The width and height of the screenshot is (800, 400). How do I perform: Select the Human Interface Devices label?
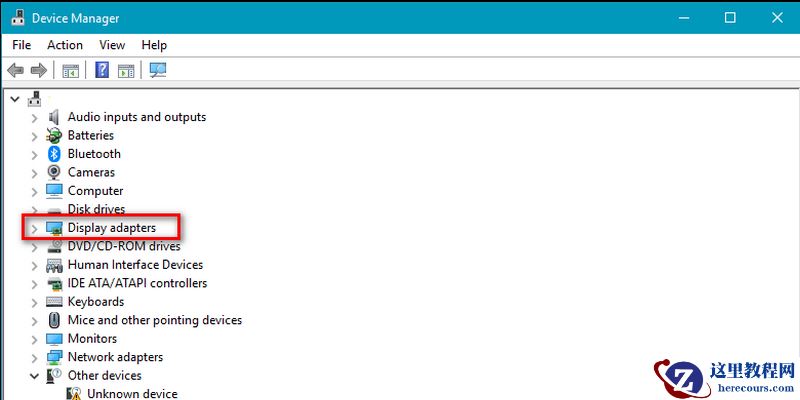135,264
